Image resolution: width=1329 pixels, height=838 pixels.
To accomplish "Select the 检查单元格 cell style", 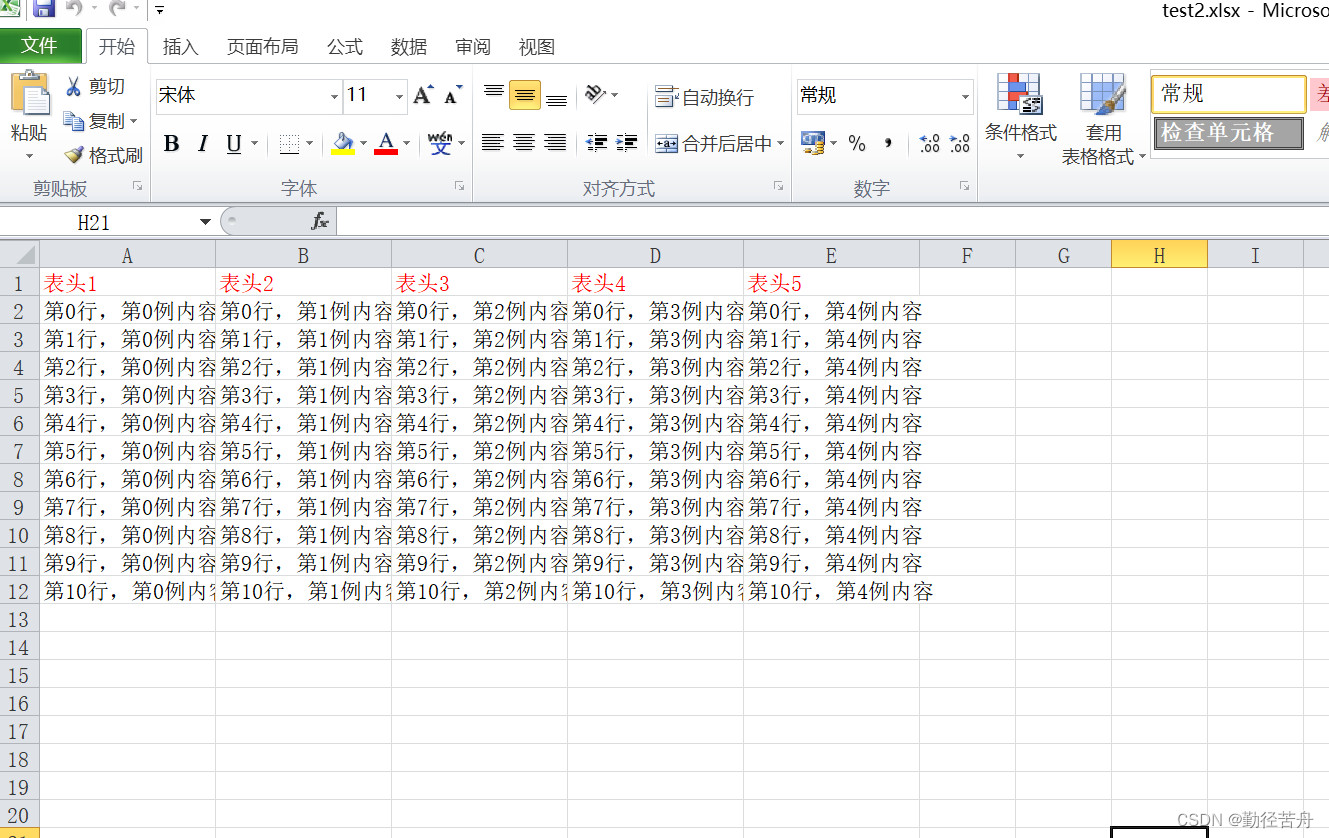I will pos(1228,133).
